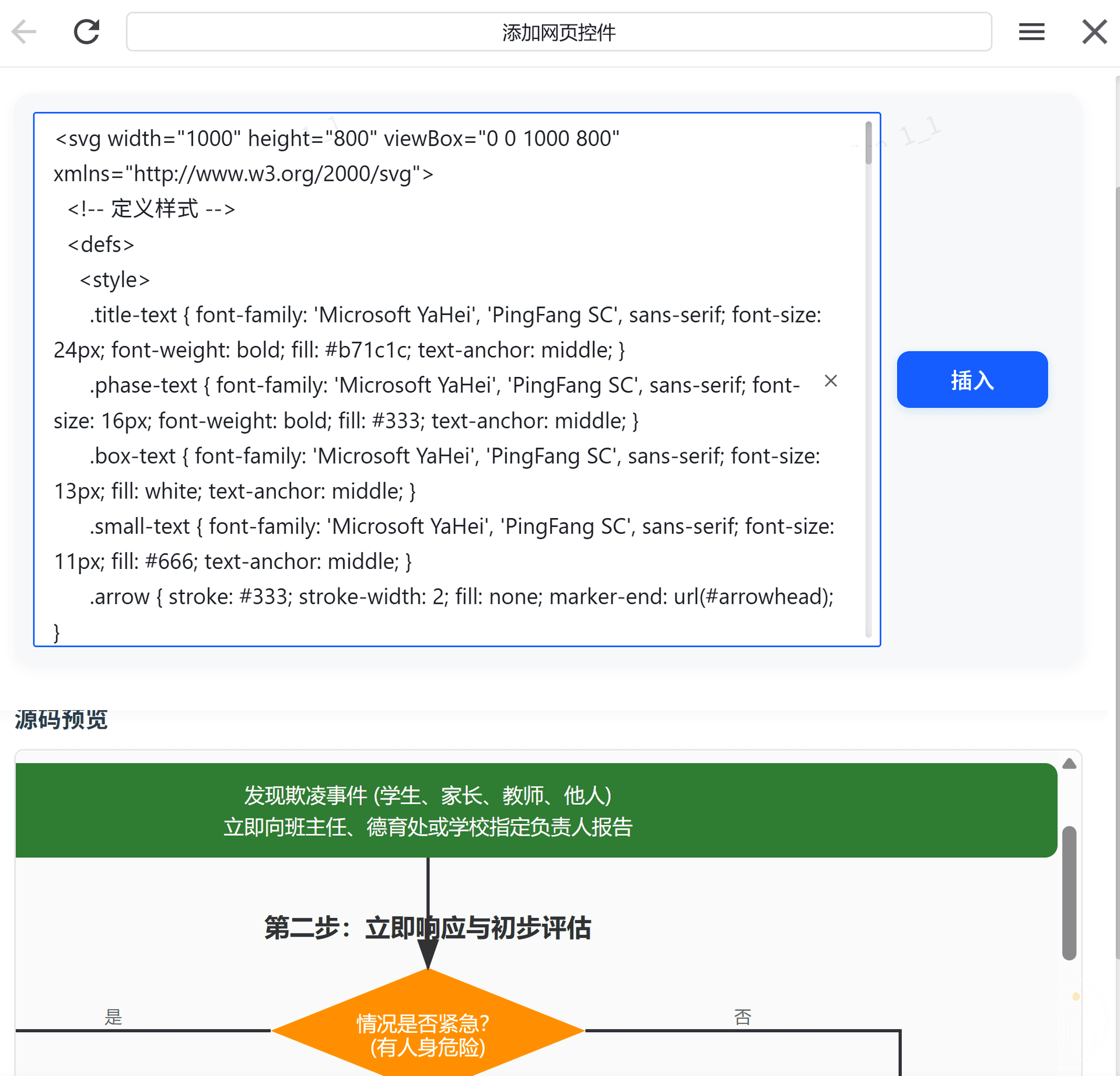Click the 是 branch label
This screenshot has width=1120, height=1076.
[x=113, y=1018]
